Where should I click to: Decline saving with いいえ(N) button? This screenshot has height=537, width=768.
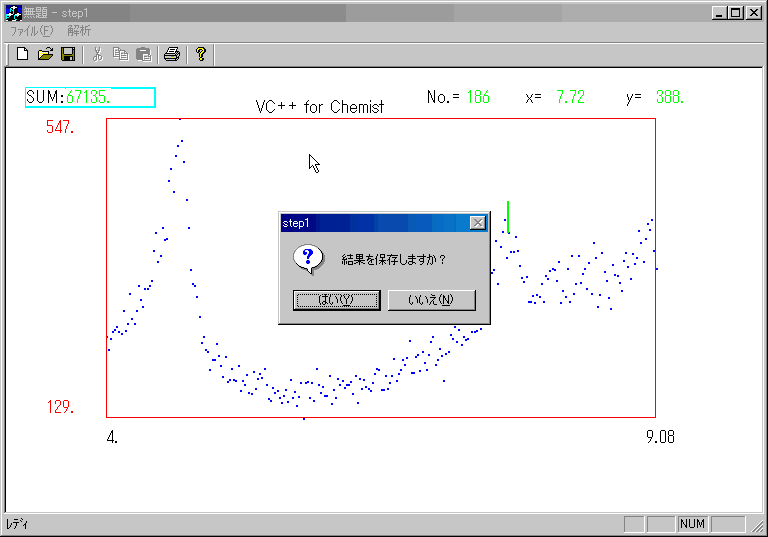(432, 300)
